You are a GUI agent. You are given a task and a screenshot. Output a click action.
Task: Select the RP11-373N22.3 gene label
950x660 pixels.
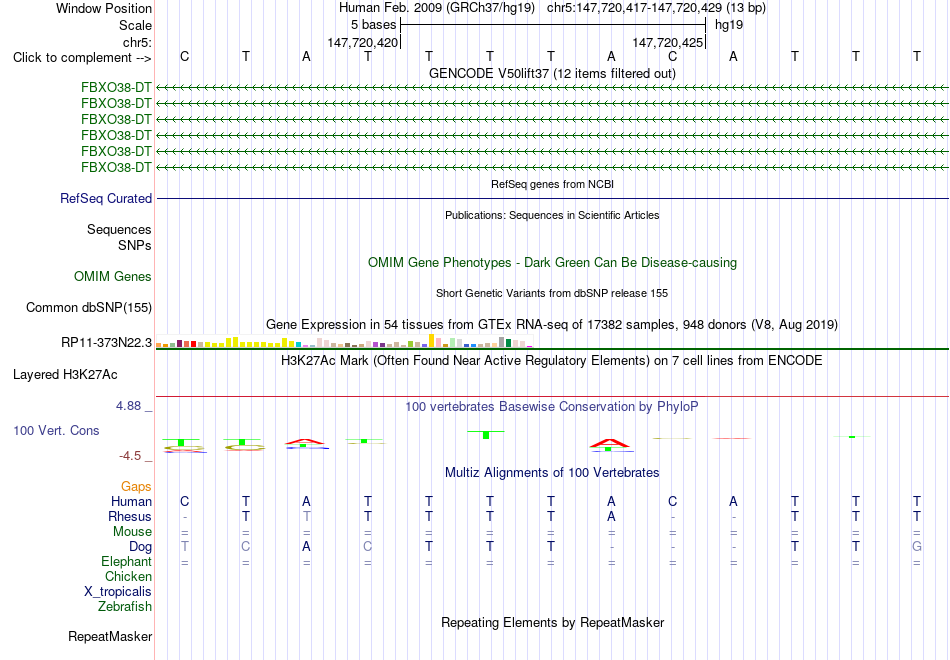coord(106,342)
